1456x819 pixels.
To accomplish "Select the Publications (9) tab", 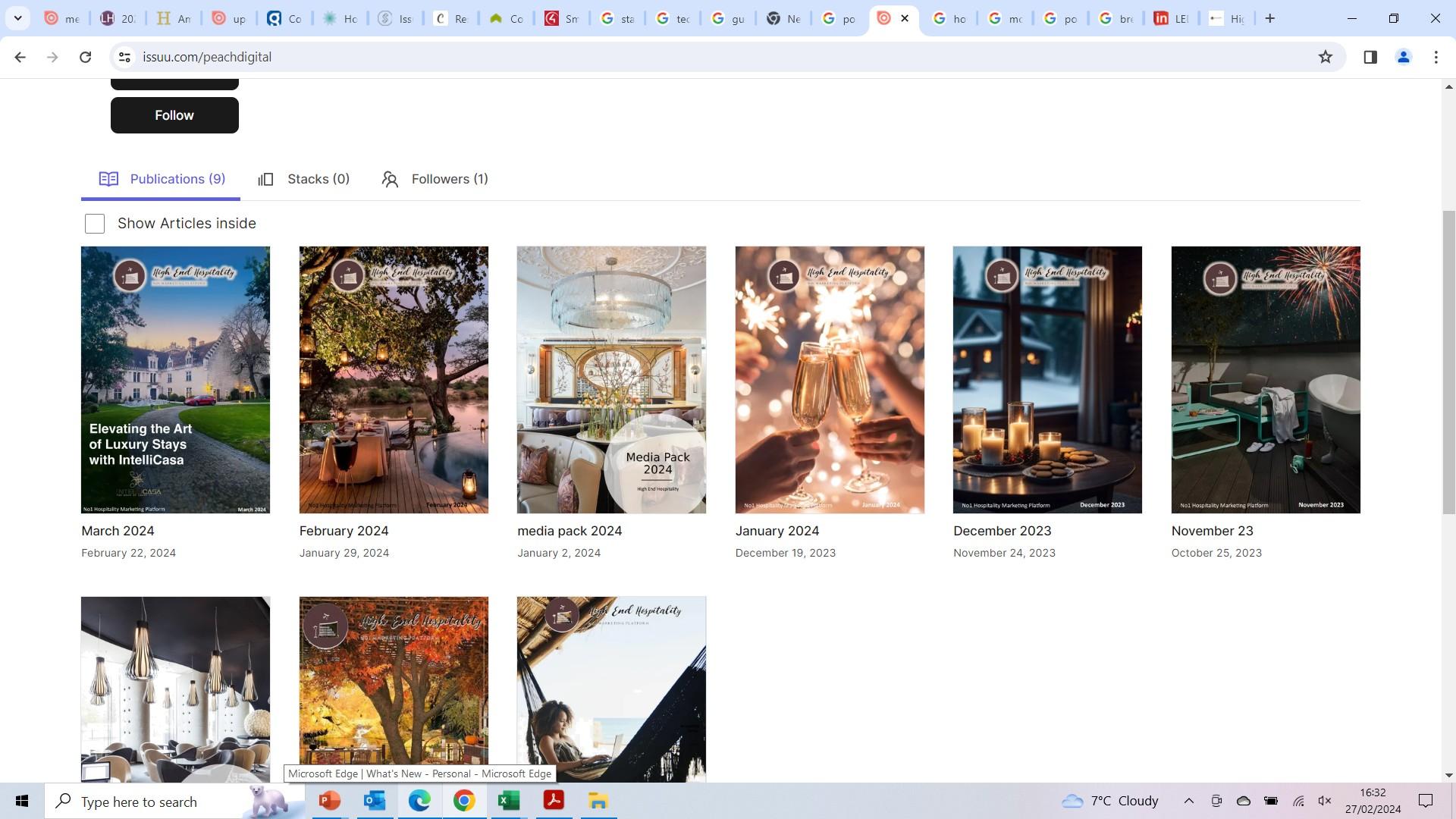I will 162,179.
